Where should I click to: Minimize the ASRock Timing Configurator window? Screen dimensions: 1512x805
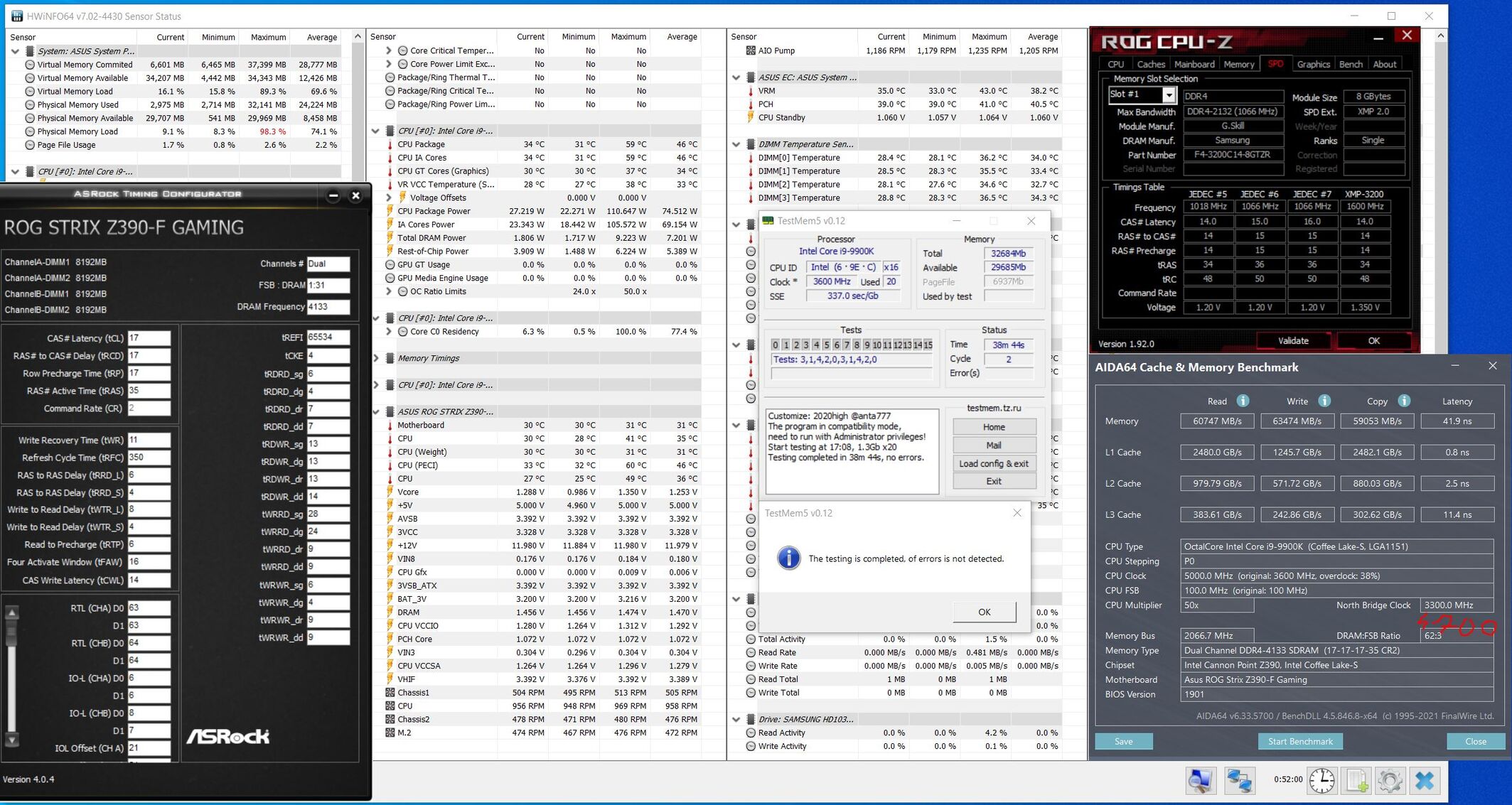[333, 195]
